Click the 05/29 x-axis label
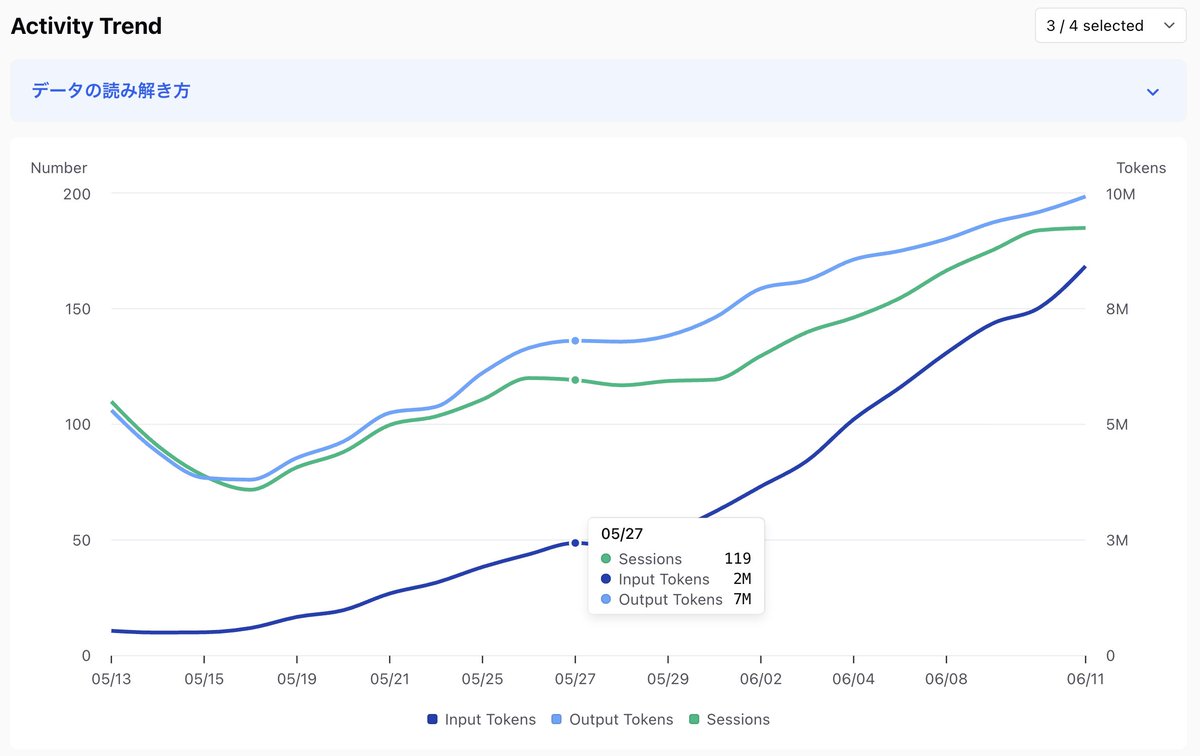 click(x=668, y=678)
